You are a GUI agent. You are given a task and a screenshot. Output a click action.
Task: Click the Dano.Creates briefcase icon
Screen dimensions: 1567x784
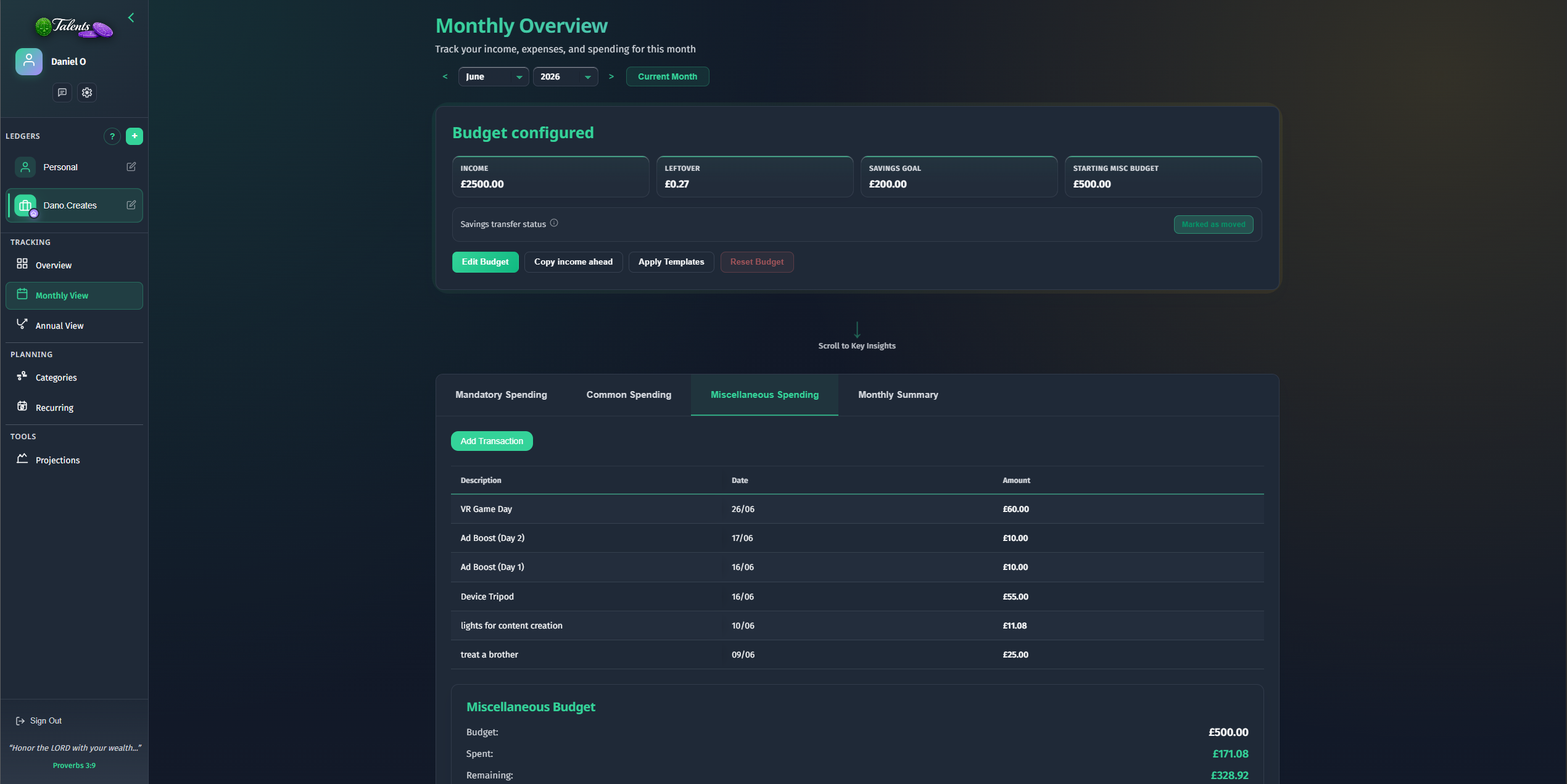[x=25, y=205]
